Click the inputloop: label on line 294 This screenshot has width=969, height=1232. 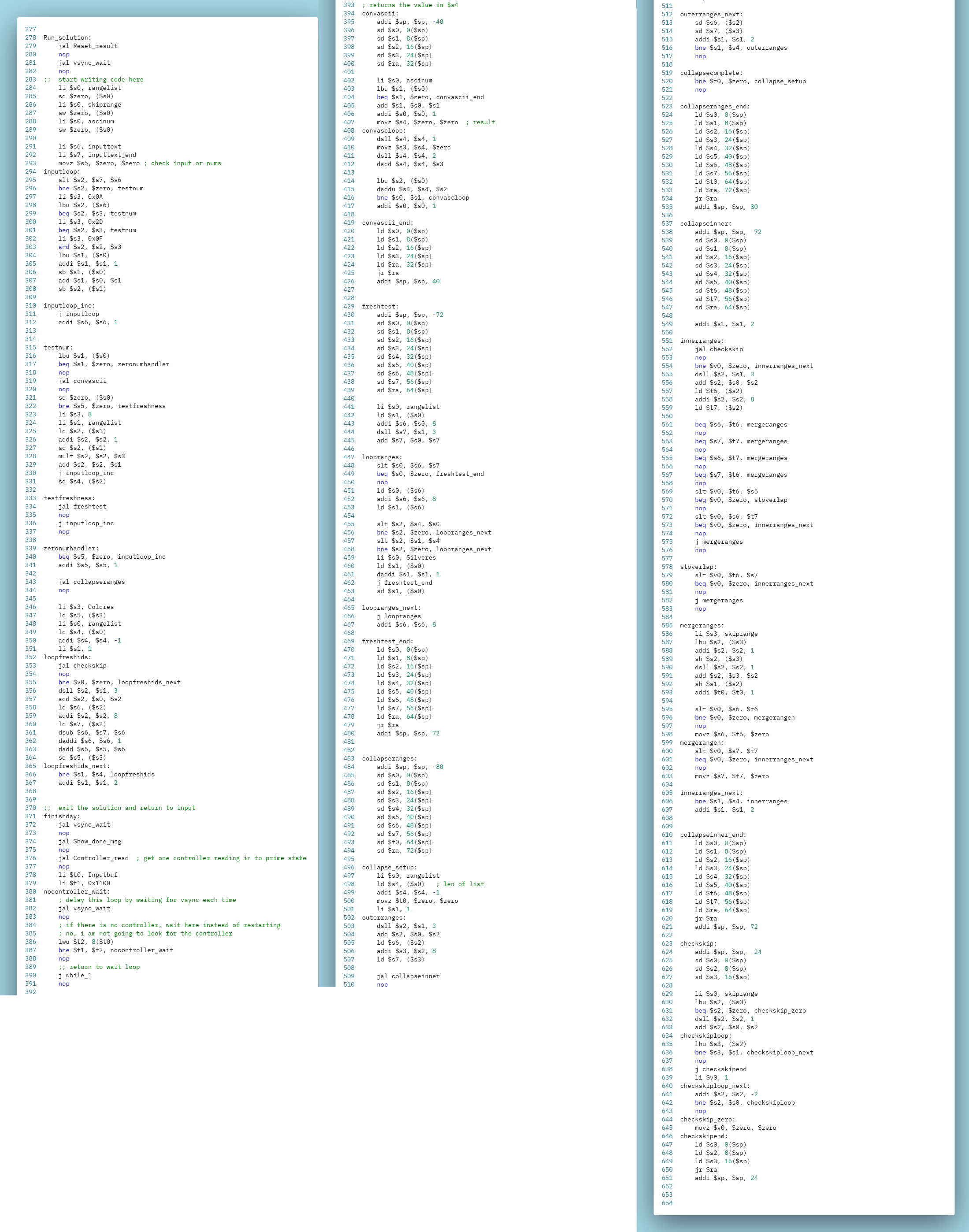[x=62, y=172]
